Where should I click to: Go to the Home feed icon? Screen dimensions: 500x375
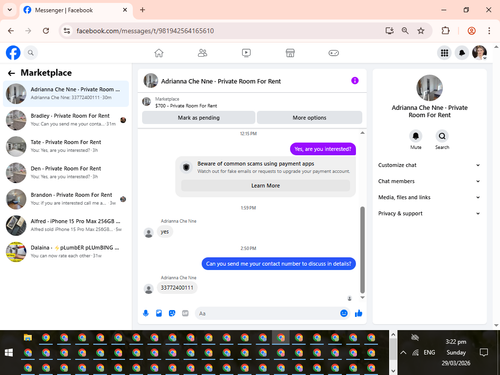point(159,53)
